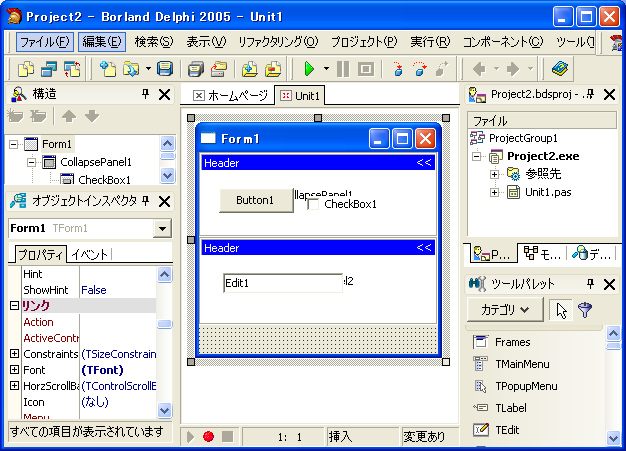Viewport: 626px width, 451px height.
Task: Click the Help book toolbar icon
Action: [x=560, y=69]
